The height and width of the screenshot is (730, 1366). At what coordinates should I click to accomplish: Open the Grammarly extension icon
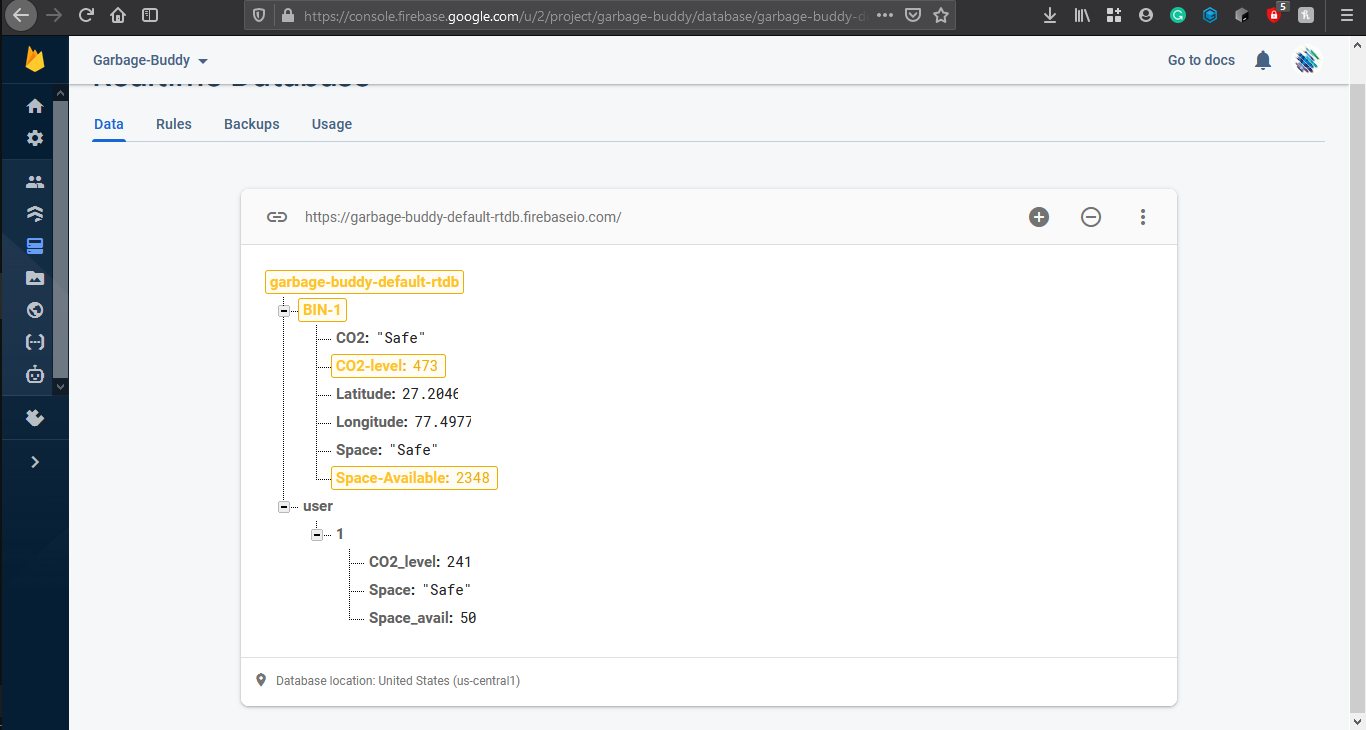(x=1178, y=15)
